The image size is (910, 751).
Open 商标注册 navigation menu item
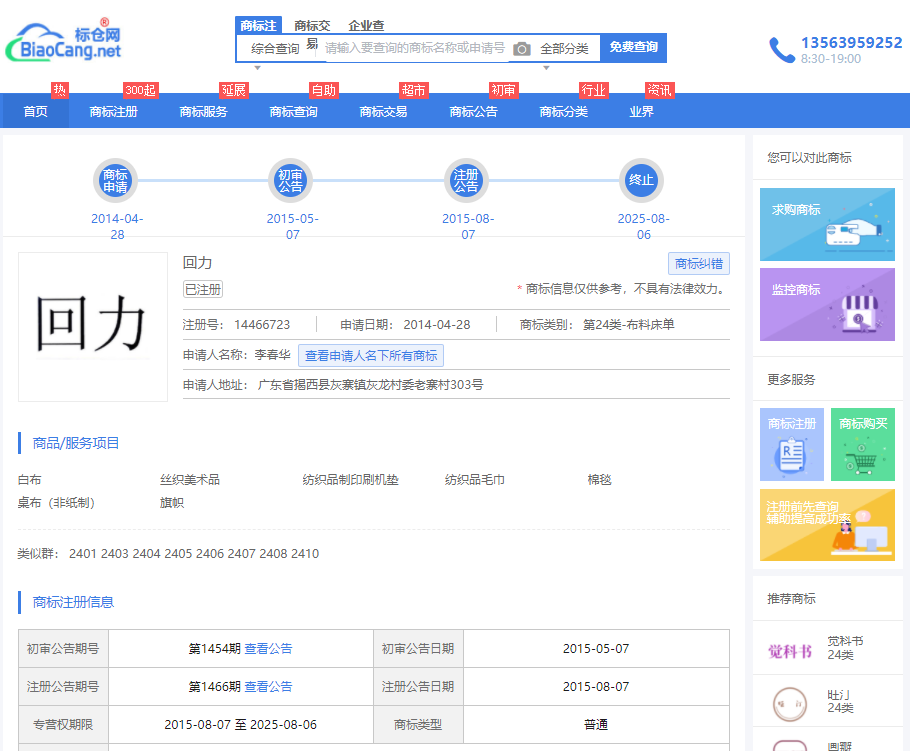coord(114,111)
